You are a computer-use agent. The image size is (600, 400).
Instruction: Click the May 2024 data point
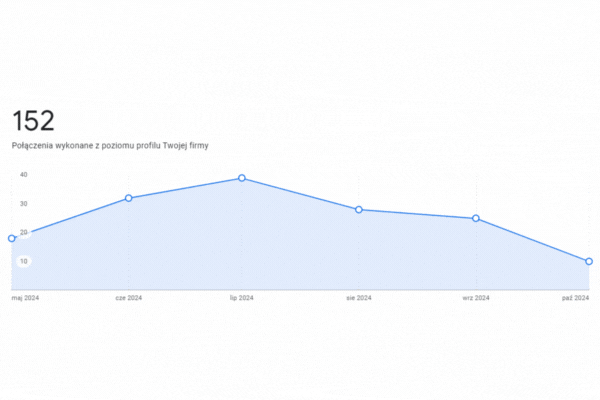(x=12, y=238)
